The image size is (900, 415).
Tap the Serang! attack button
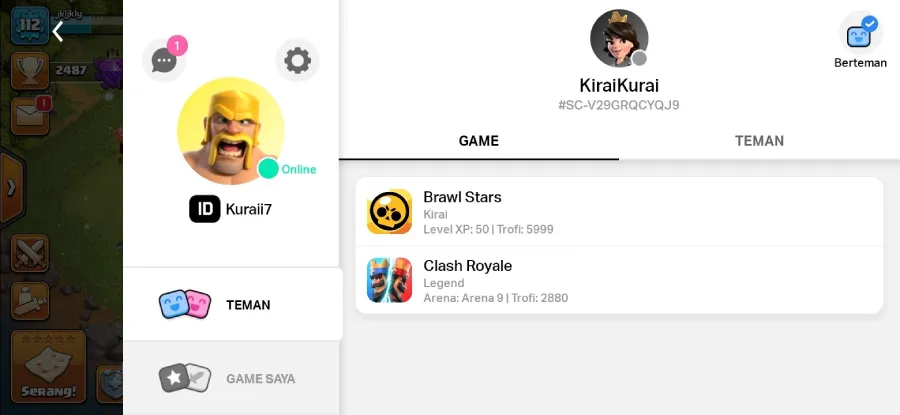[49, 366]
